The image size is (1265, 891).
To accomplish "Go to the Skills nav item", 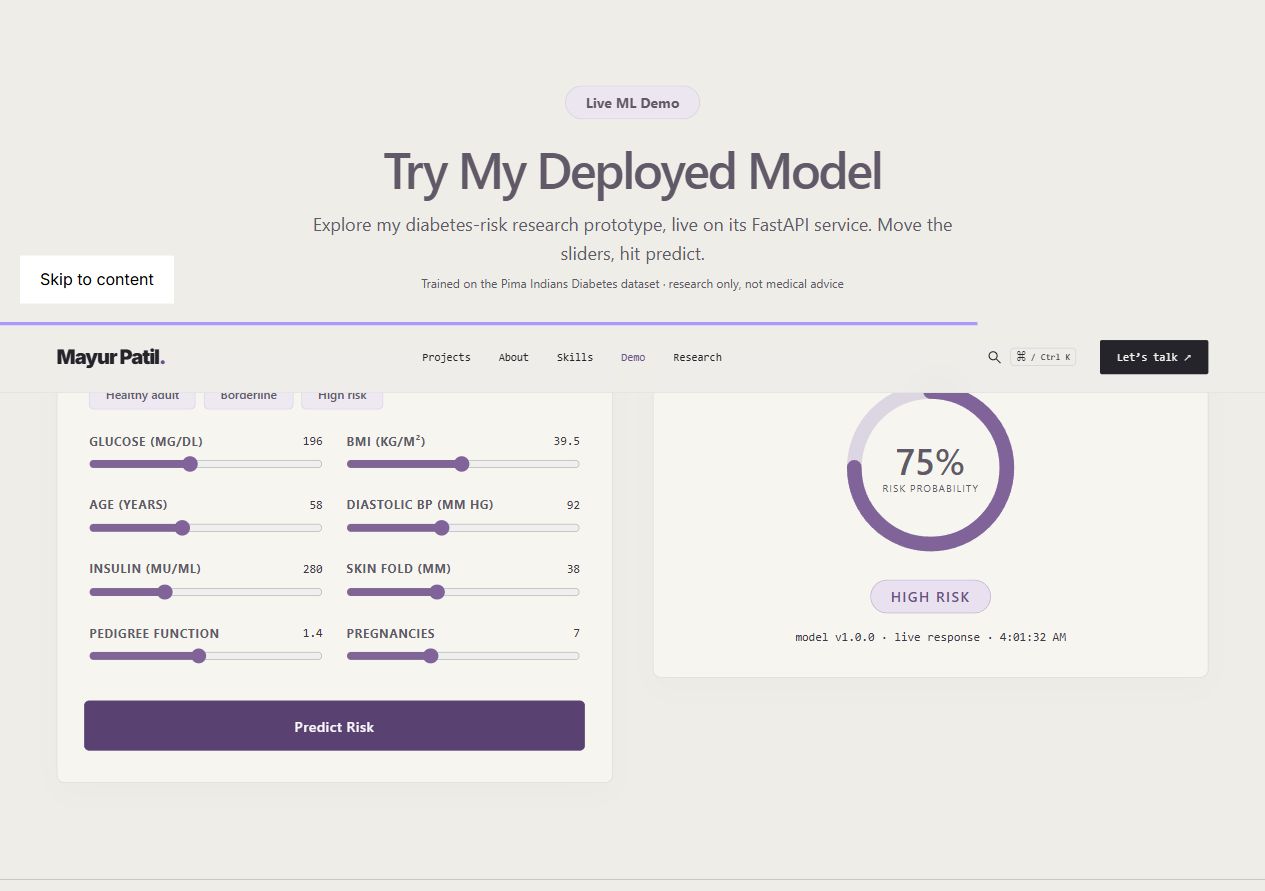I will pos(575,357).
